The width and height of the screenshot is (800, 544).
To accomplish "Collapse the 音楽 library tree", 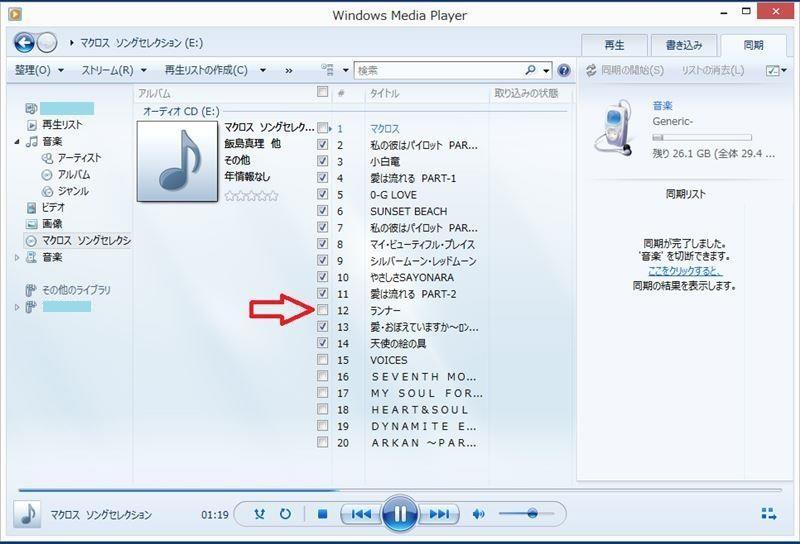I will coord(17,141).
